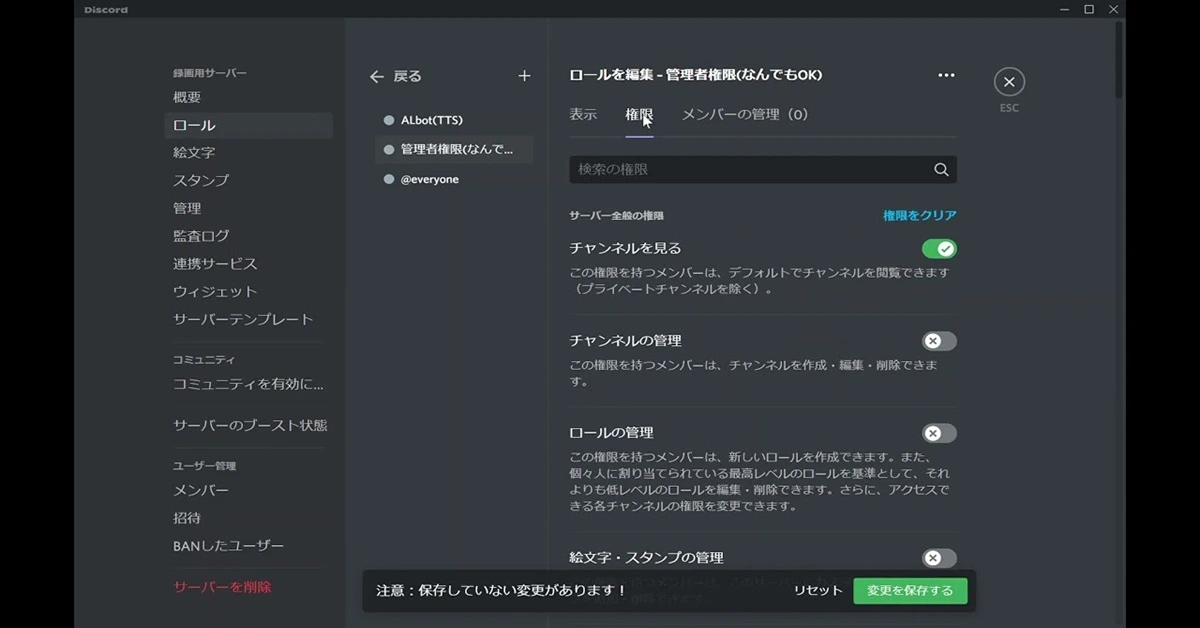The image size is (1200, 628).
Task: Click the role color dot beside @everyone
Action: [387, 178]
